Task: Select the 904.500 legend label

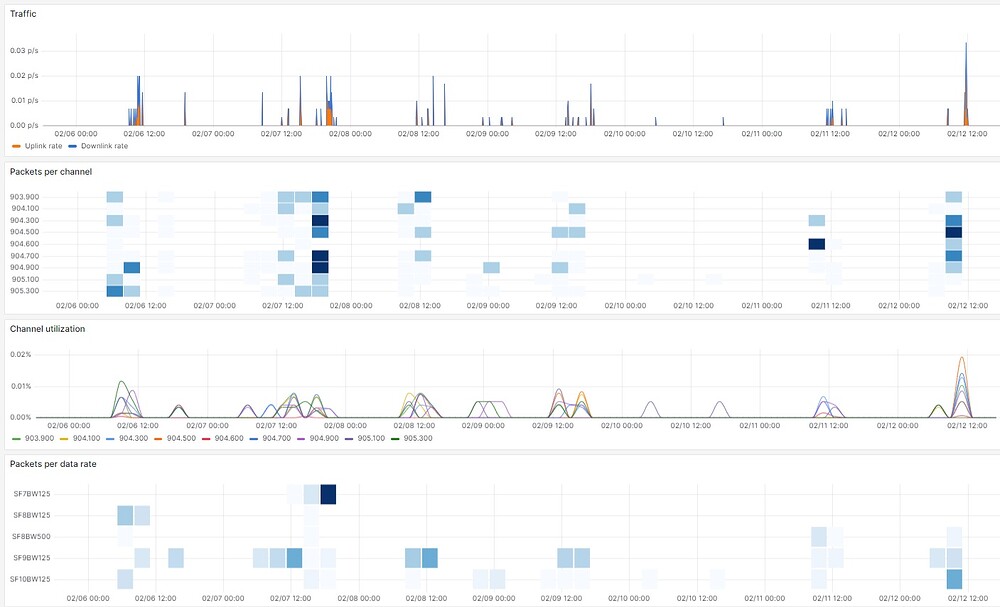Action: [x=181, y=438]
